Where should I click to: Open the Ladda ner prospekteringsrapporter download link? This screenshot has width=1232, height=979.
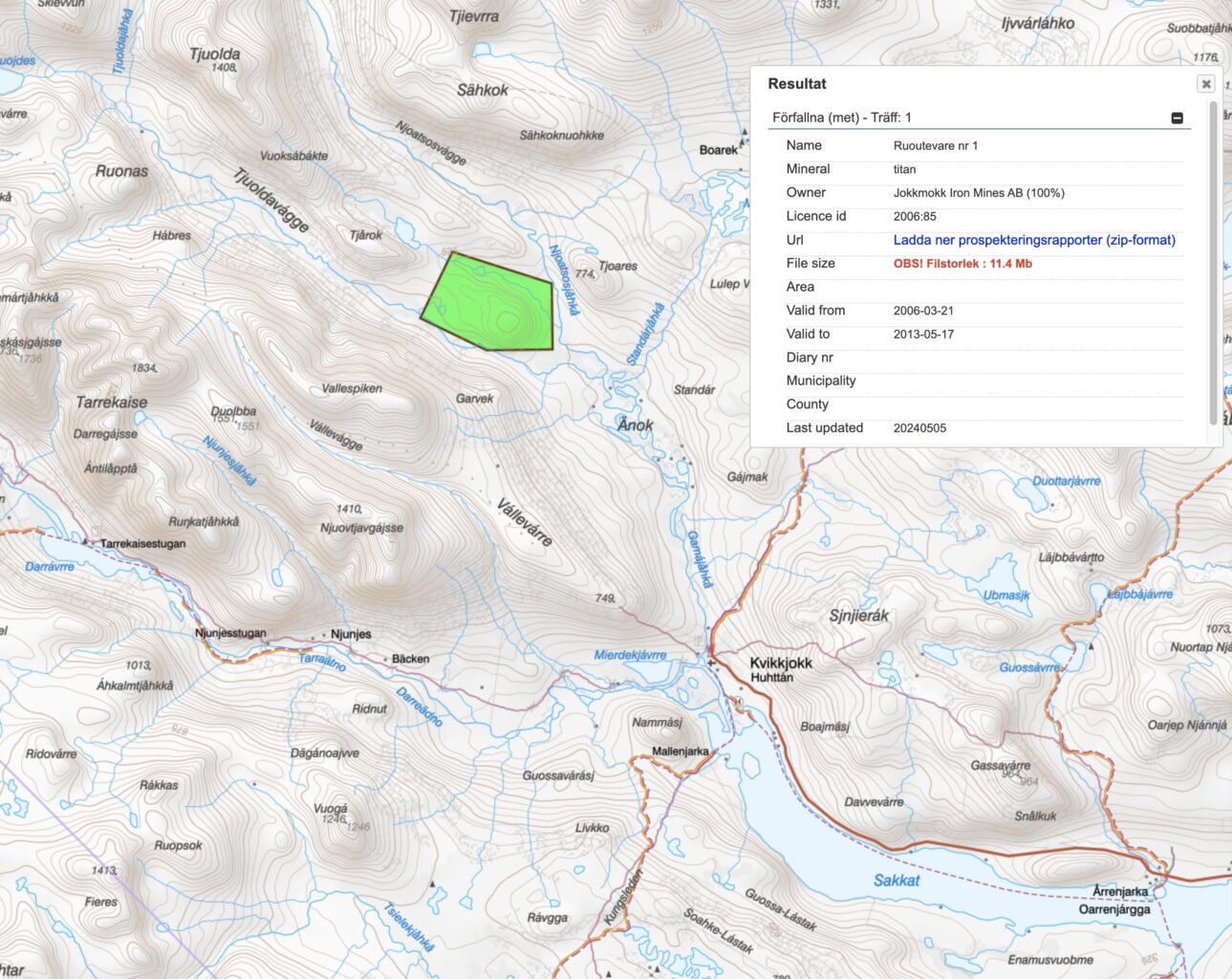1034,240
